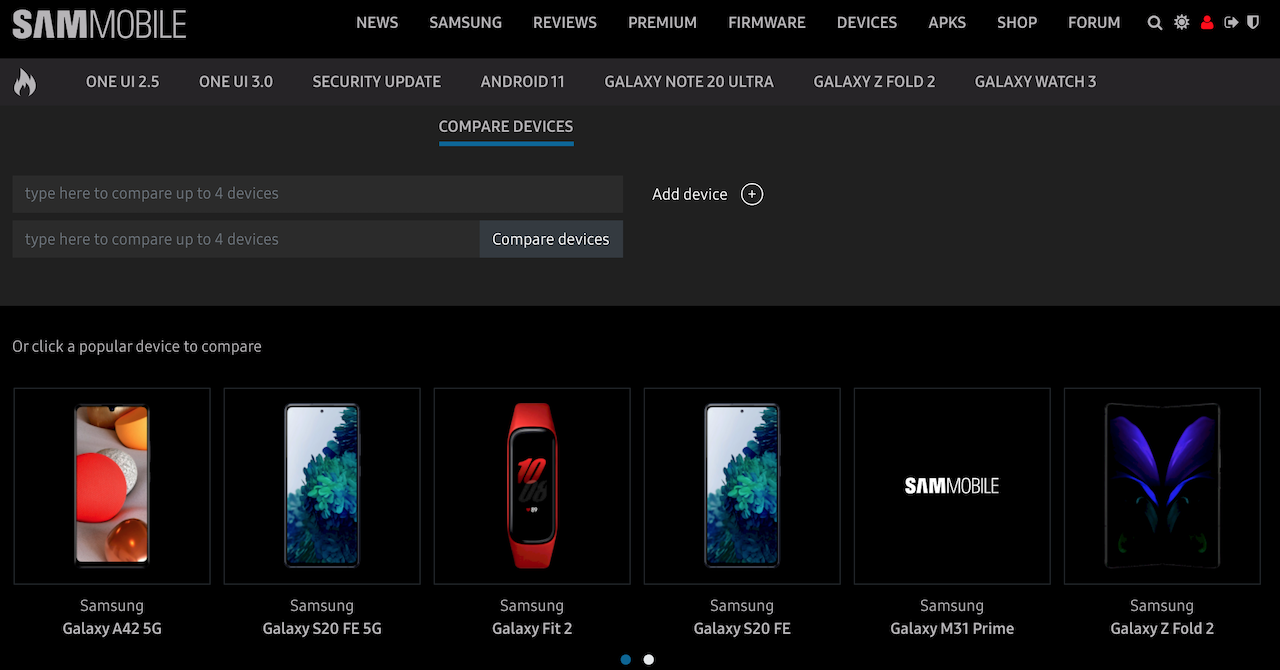The image size is (1280, 670).
Task: Click the Compare devices button
Action: click(x=550, y=239)
